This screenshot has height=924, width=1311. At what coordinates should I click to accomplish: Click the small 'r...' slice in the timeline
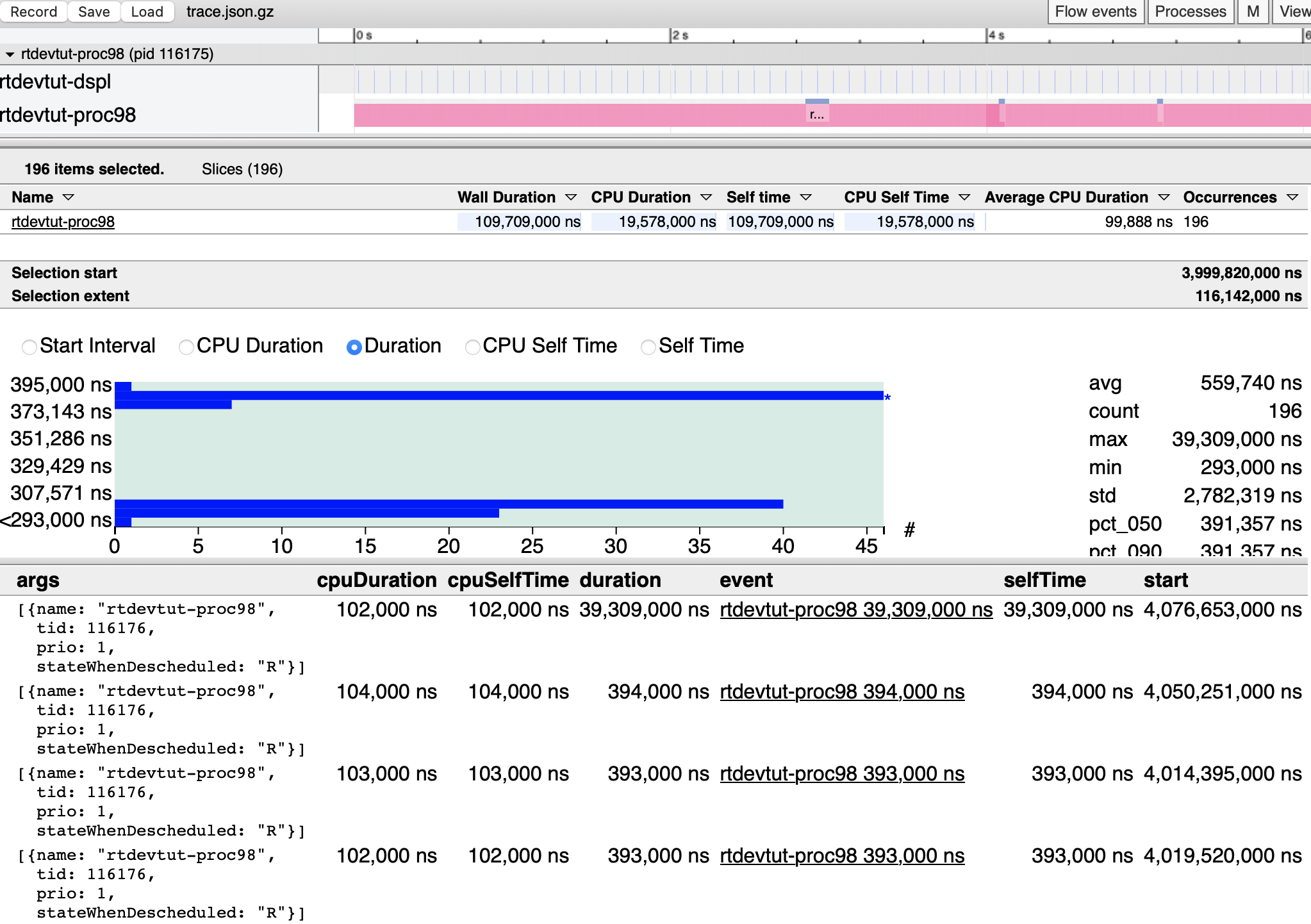tap(817, 115)
